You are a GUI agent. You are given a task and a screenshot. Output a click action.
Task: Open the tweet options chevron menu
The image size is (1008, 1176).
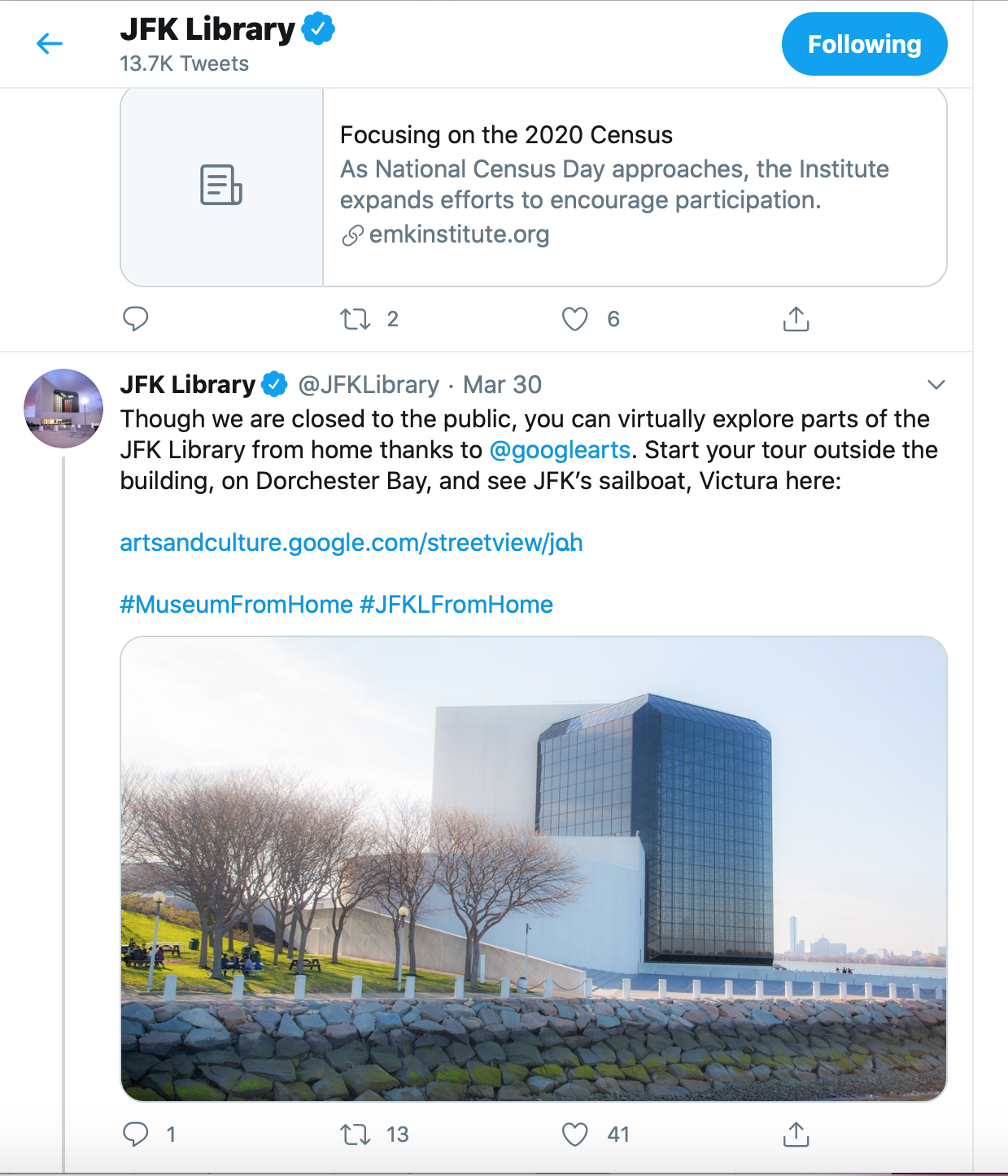tap(936, 385)
